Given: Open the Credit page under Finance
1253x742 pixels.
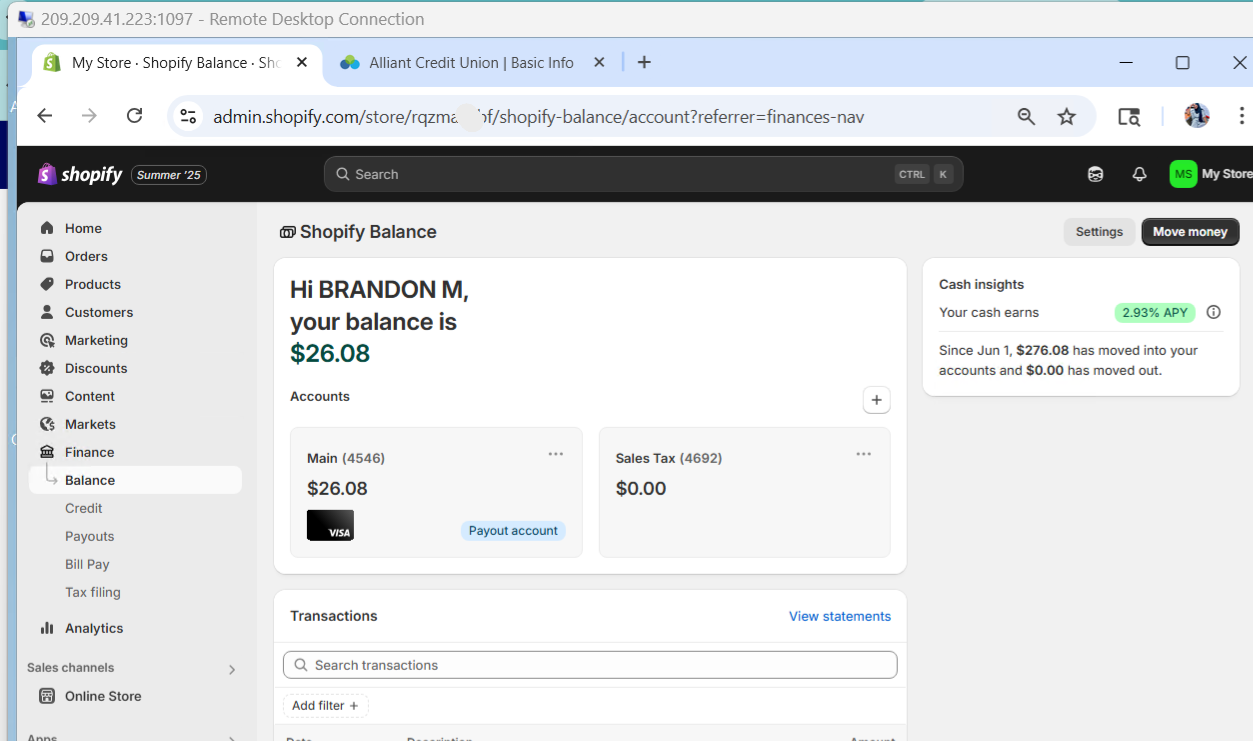Looking at the screenshot, I should pos(84,508).
